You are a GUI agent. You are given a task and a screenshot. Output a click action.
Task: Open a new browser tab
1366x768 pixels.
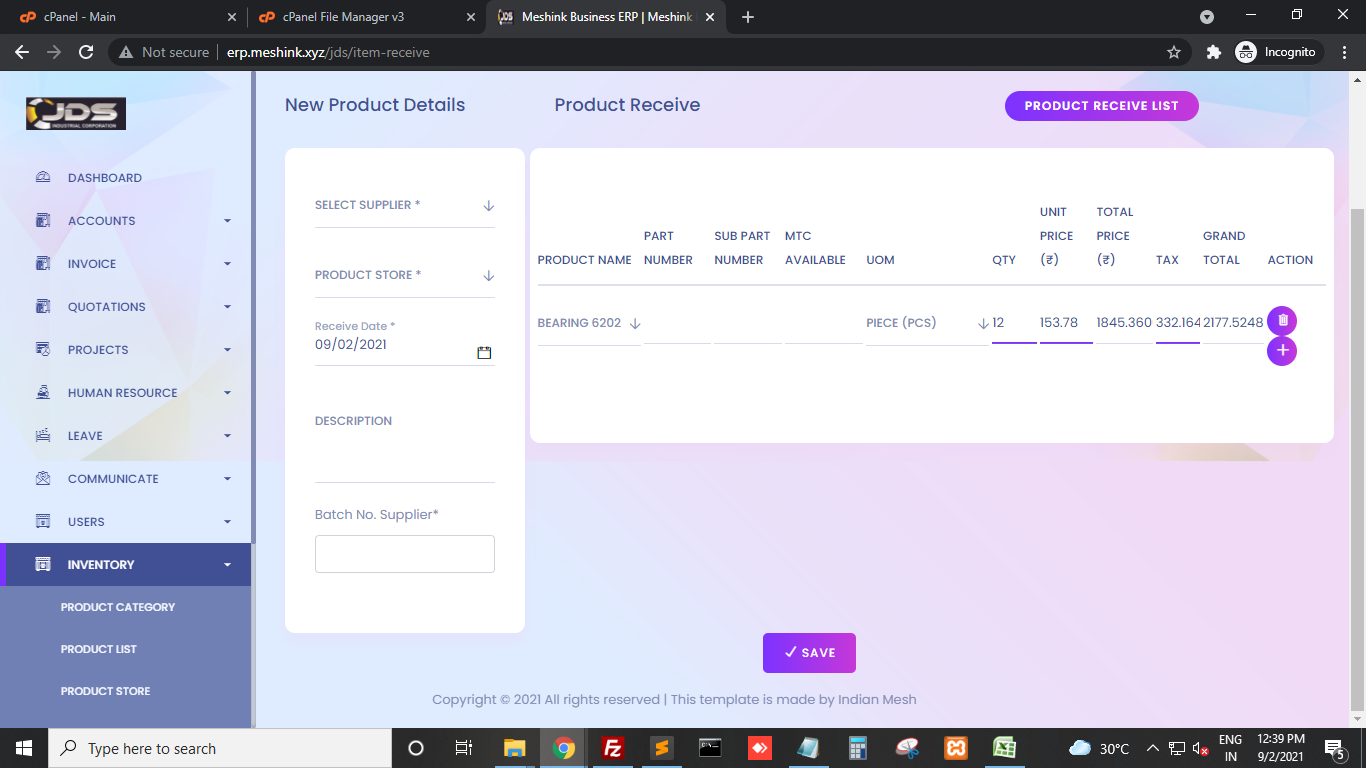coord(748,17)
